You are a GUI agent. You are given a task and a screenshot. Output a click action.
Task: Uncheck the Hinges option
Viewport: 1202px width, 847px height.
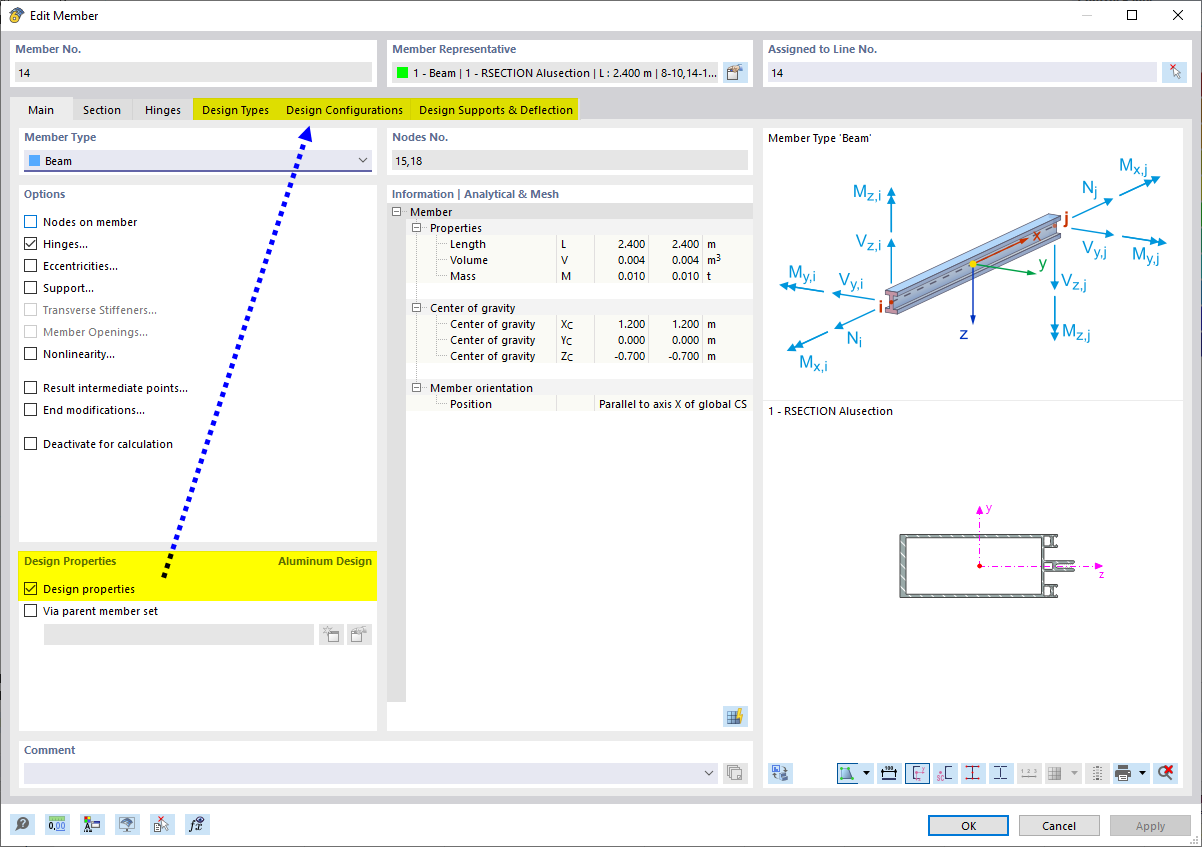click(31, 243)
